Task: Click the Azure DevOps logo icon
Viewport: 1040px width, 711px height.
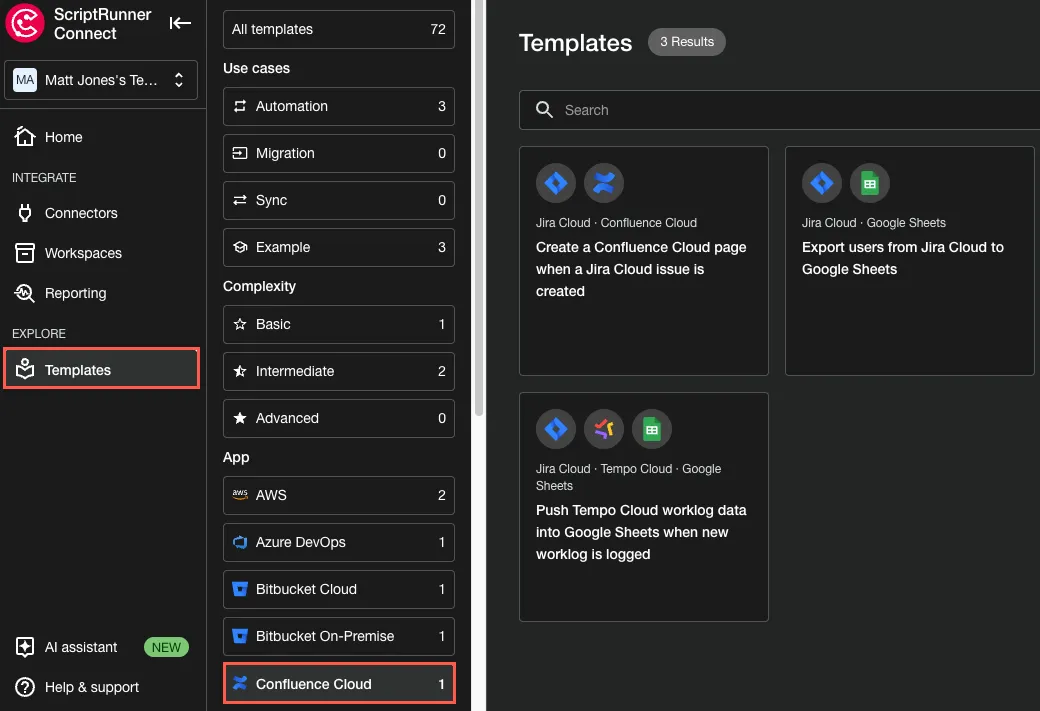Action: 240,543
